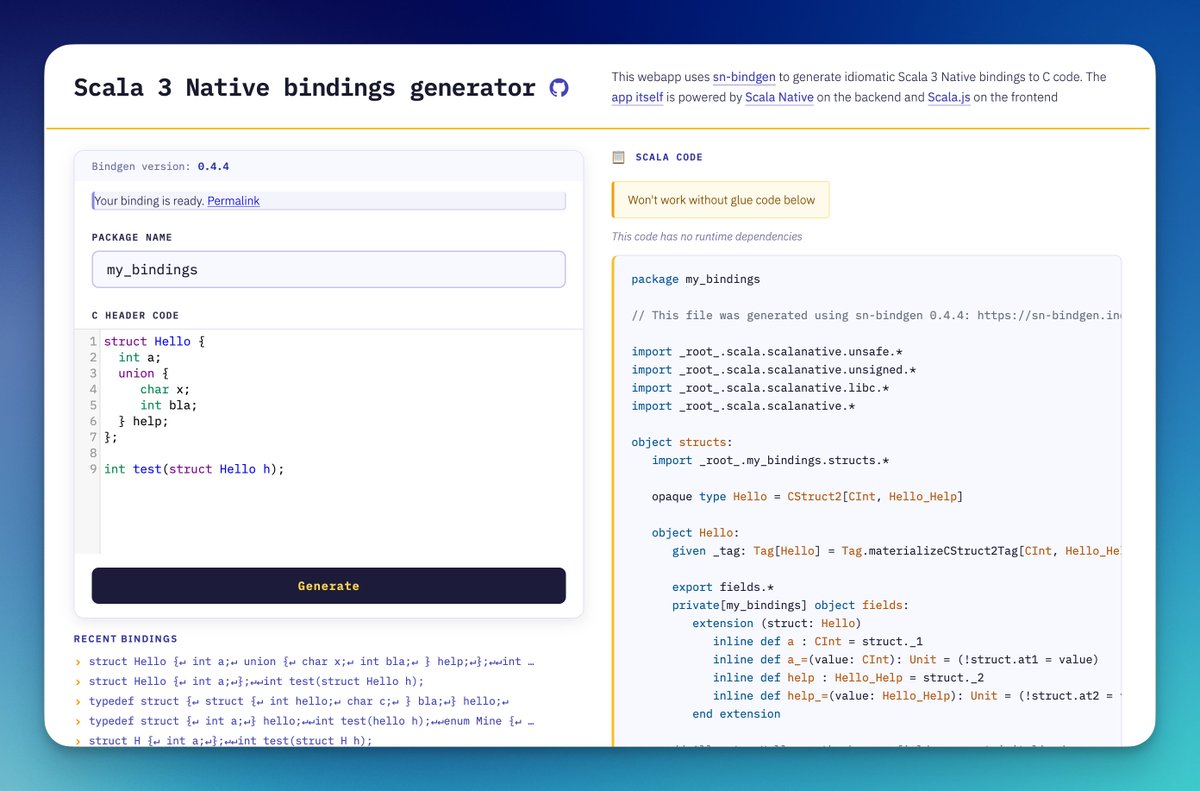Click the '} help;' line in editor
The height and width of the screenshot is (791, 1200).
(x=143, y=421)
